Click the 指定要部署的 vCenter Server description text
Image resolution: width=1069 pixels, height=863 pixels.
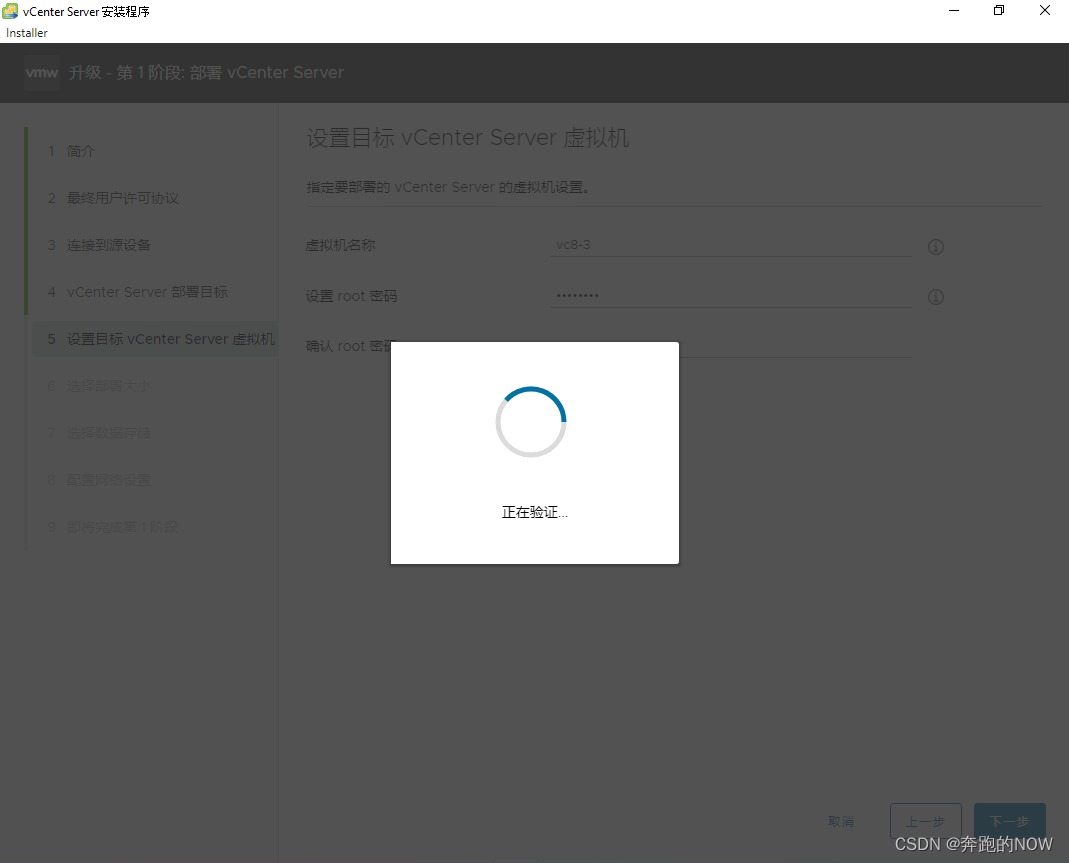(447, 187)
